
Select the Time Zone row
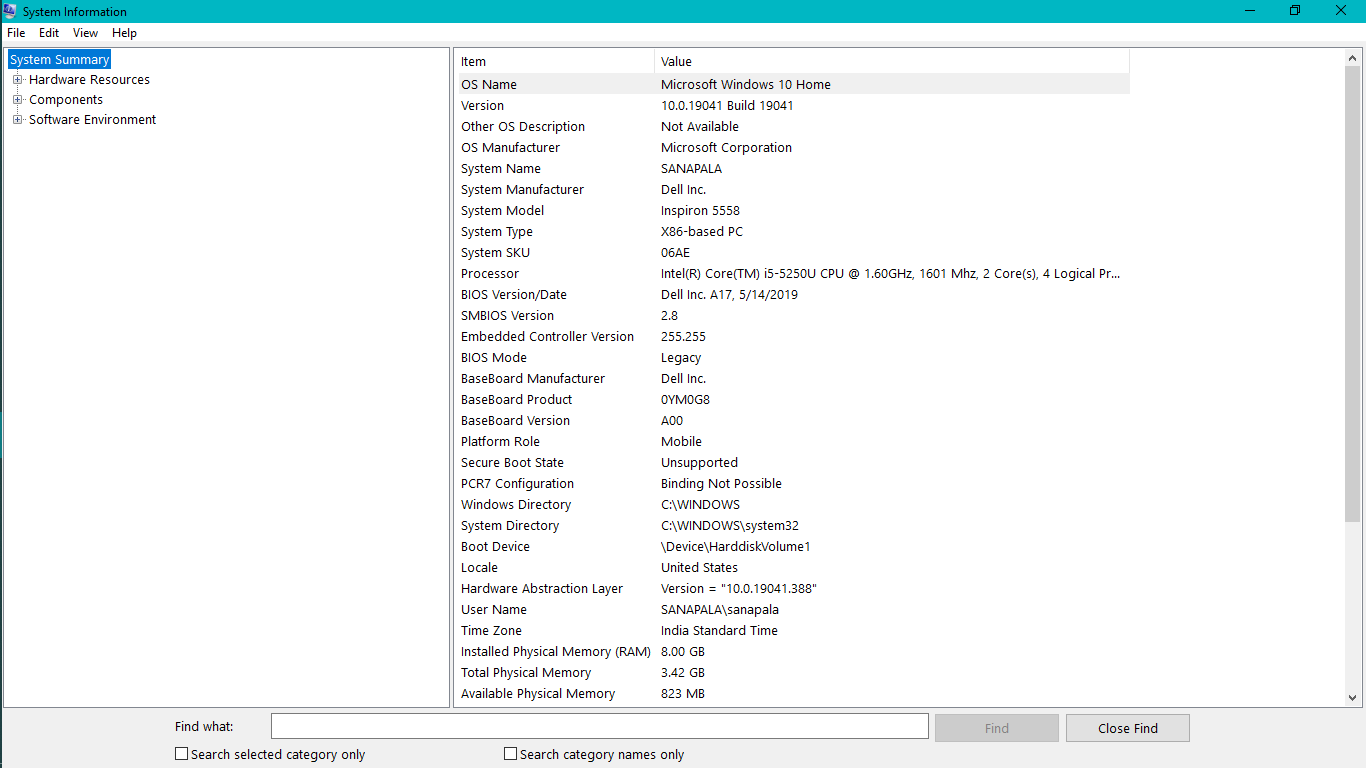coord(794,631)
